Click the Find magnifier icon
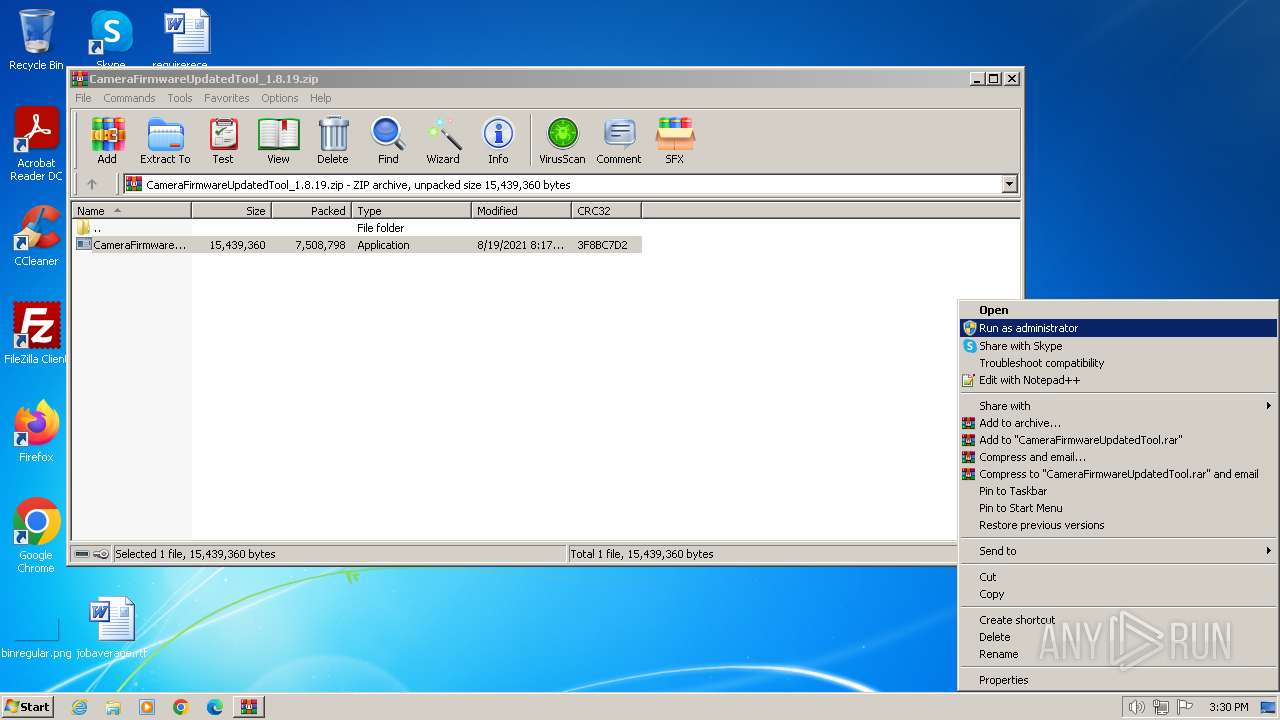The height and width of the screenshot is (720, 1280). 388,140
